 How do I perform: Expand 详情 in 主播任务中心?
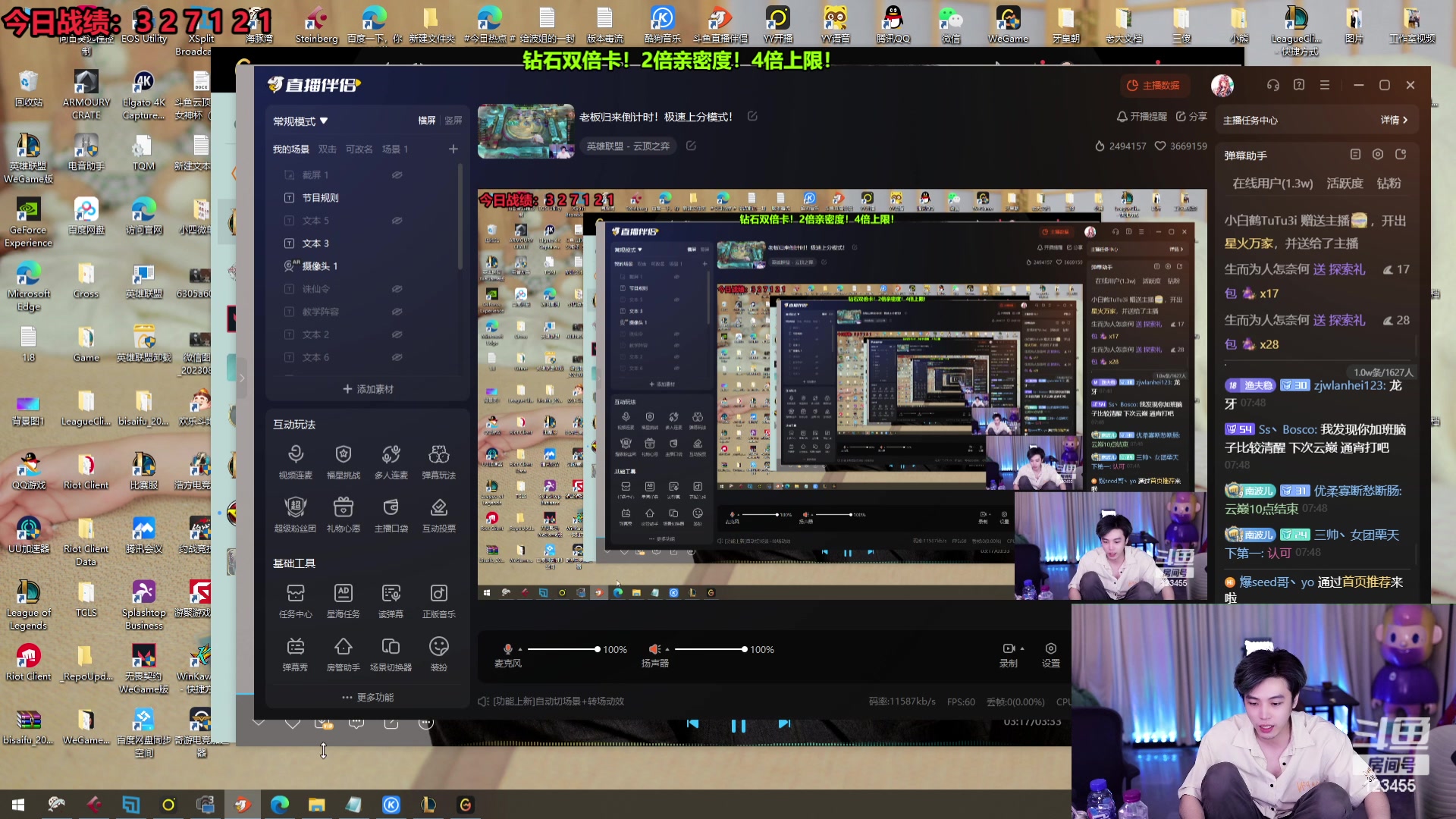(1394, 120)
